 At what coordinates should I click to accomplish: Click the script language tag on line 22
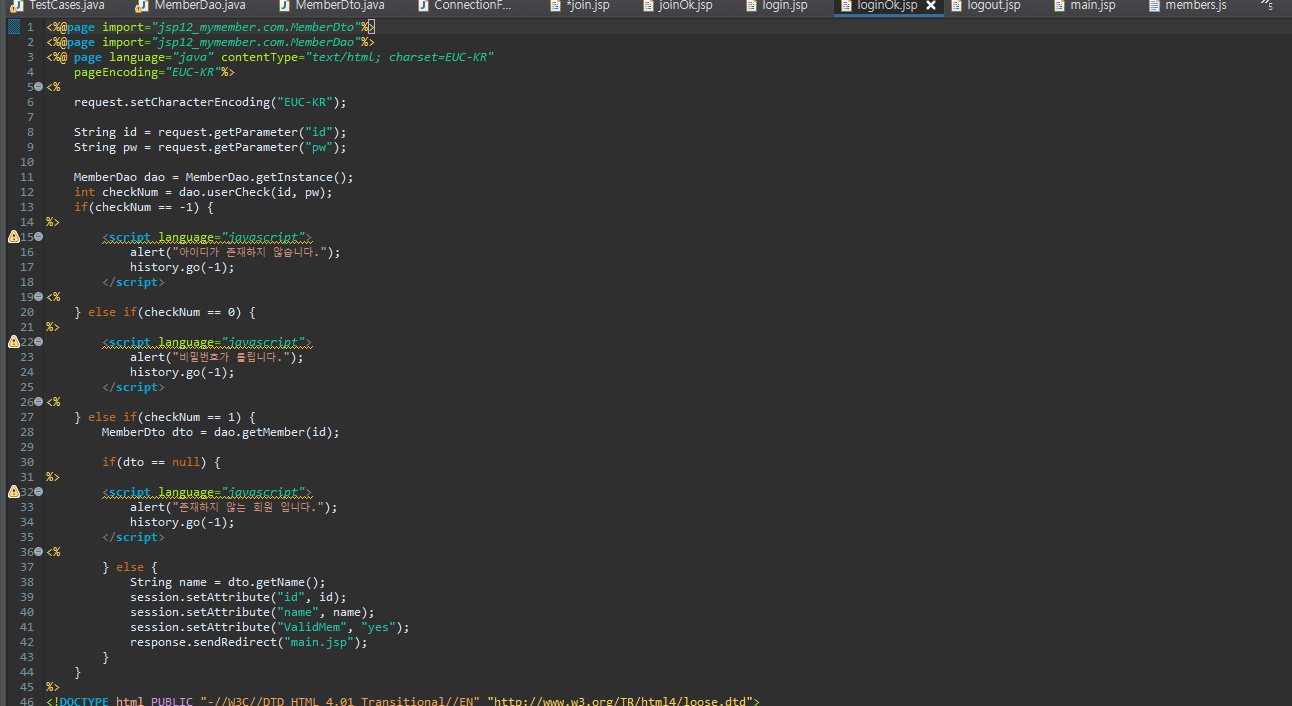click(207, 342)
